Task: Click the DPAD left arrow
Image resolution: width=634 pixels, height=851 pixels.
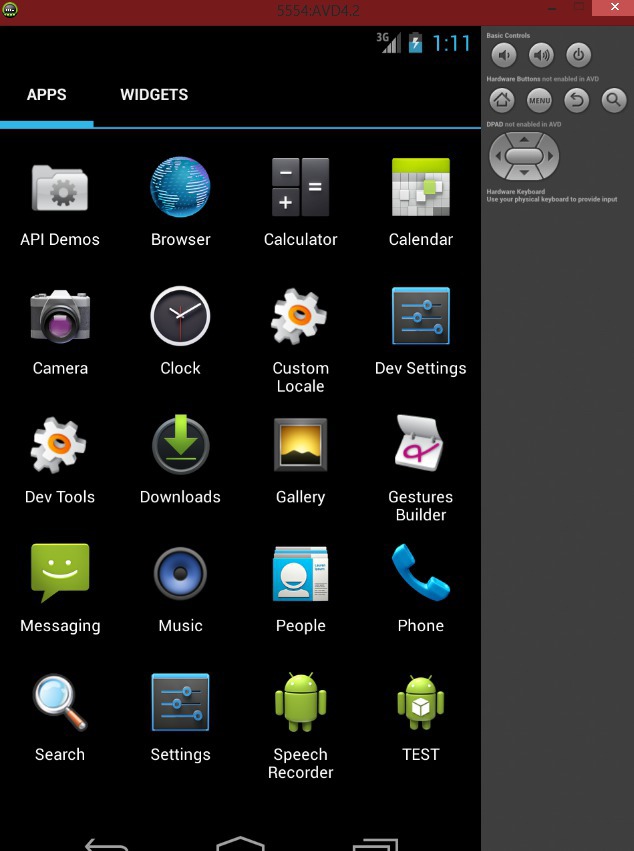Action: coord(497,156)
